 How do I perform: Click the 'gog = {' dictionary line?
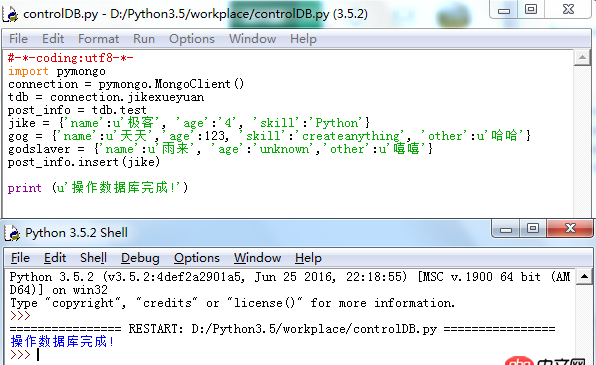pos(269,136)
